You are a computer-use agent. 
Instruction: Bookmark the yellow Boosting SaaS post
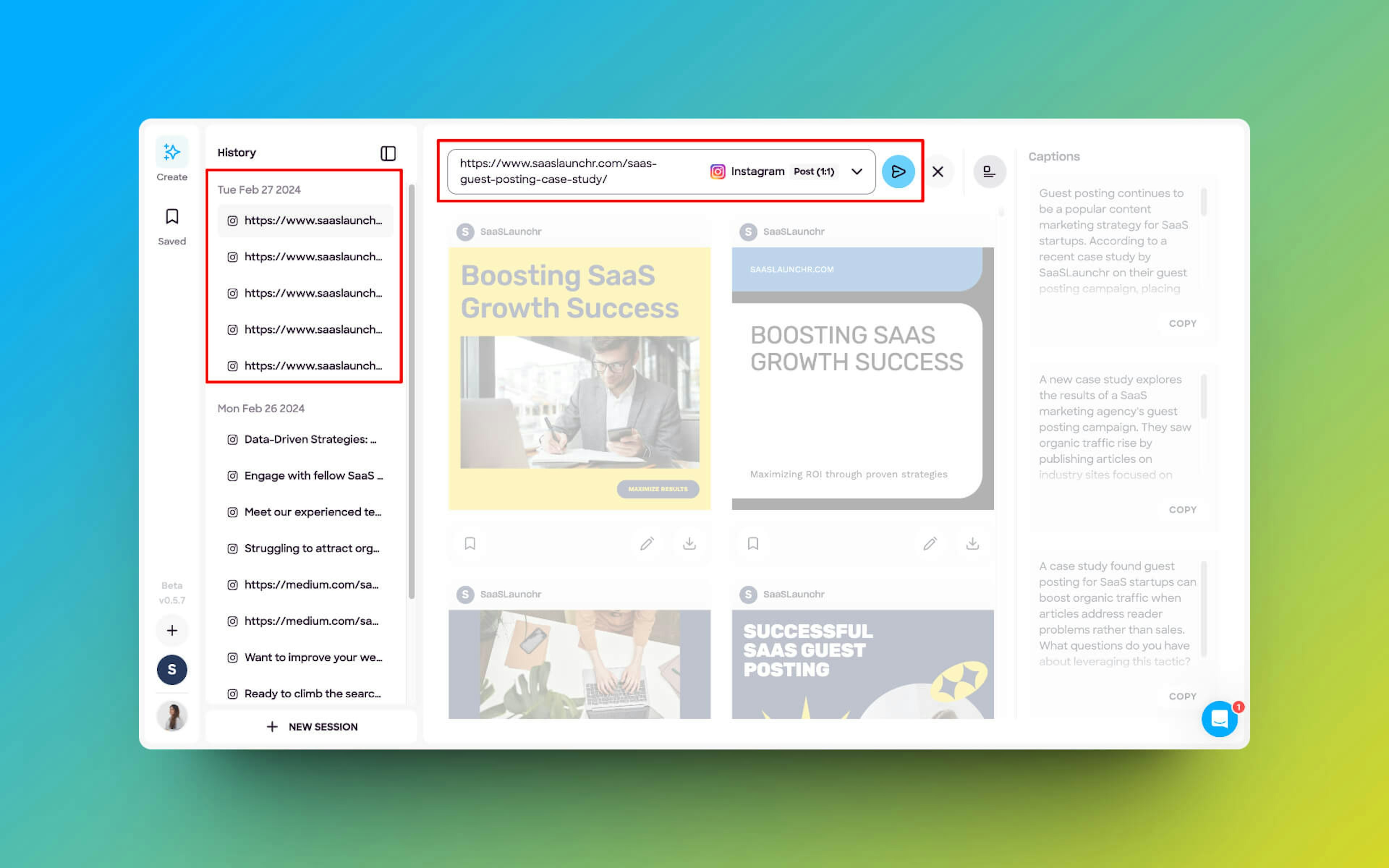pyautogui.click(x=470, y=543)
